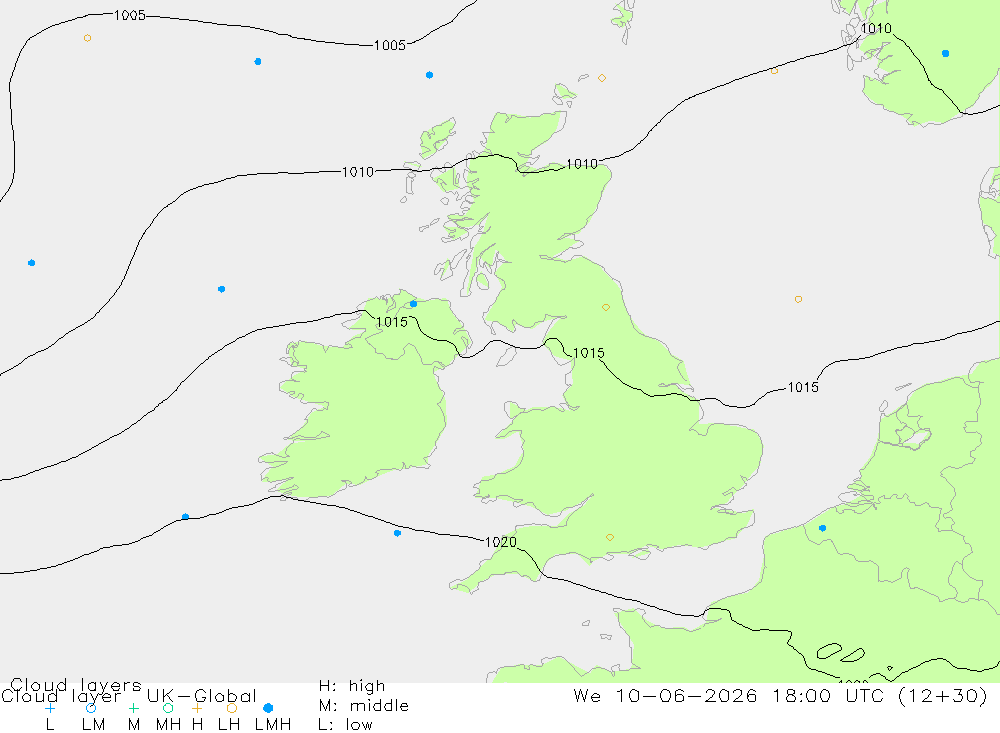The width and height of the screenshot is (1000, 733).
Task: Click the 1015 label in the North Sea
Action: [x=803, y=387]
